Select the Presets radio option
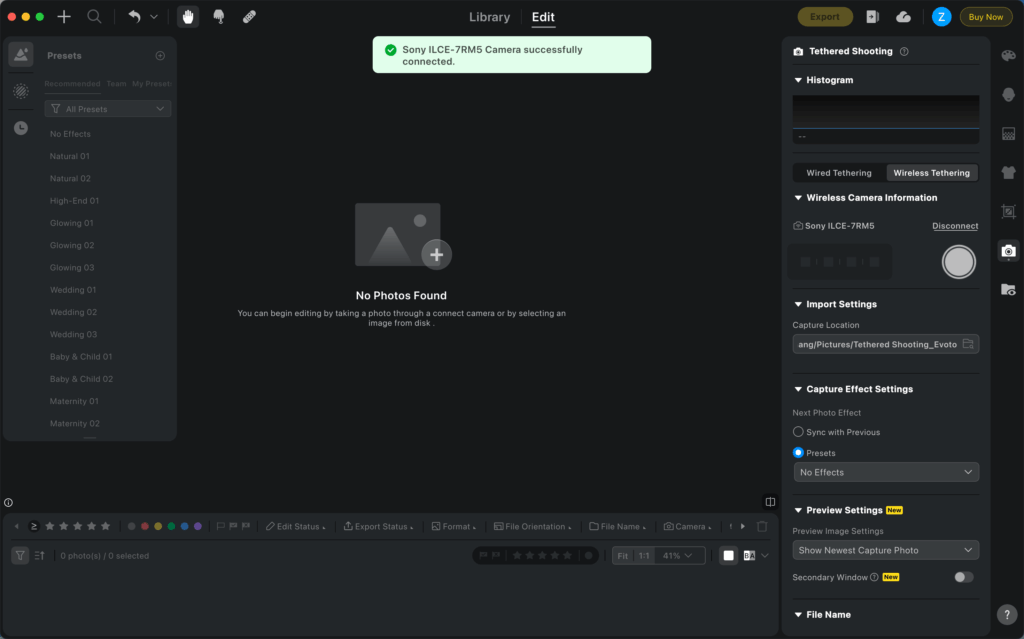The width and height of the screenshot is (1024, 639). [x=798, y=453]
